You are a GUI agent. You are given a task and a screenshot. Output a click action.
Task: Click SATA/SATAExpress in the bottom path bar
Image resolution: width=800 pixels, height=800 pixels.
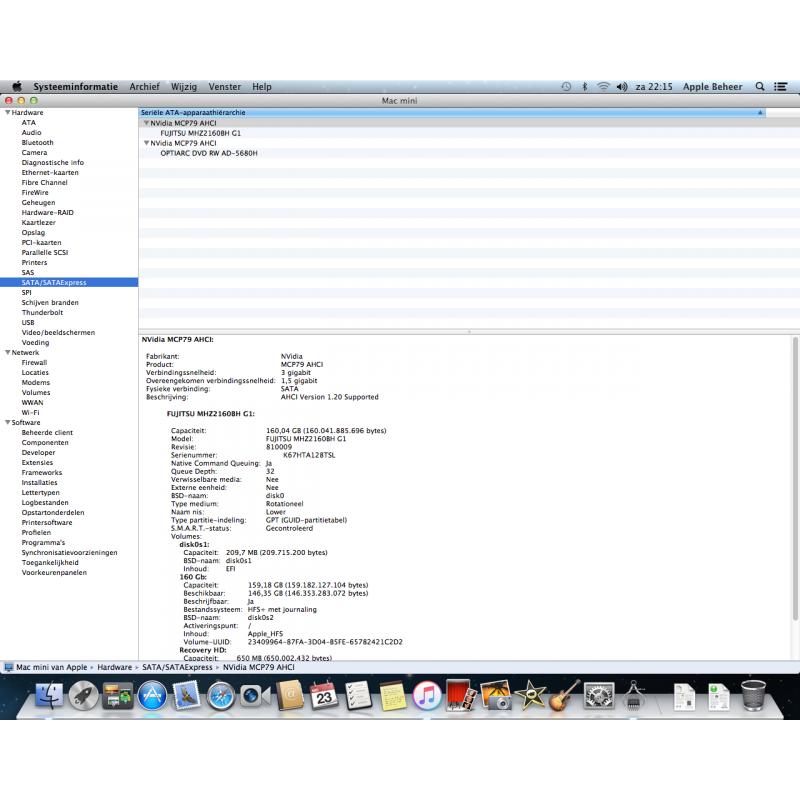177,667
